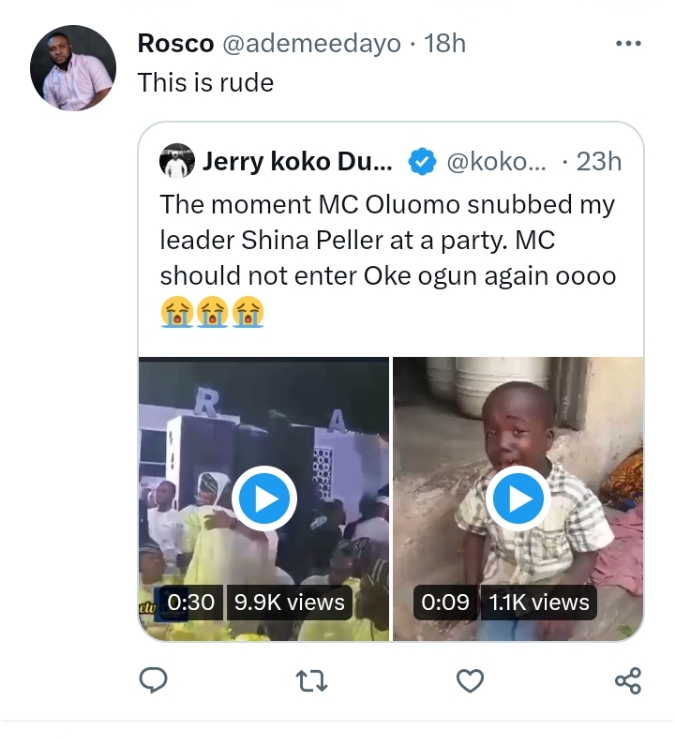
Task: Click the blue verified badge
Action: [423, 161]
